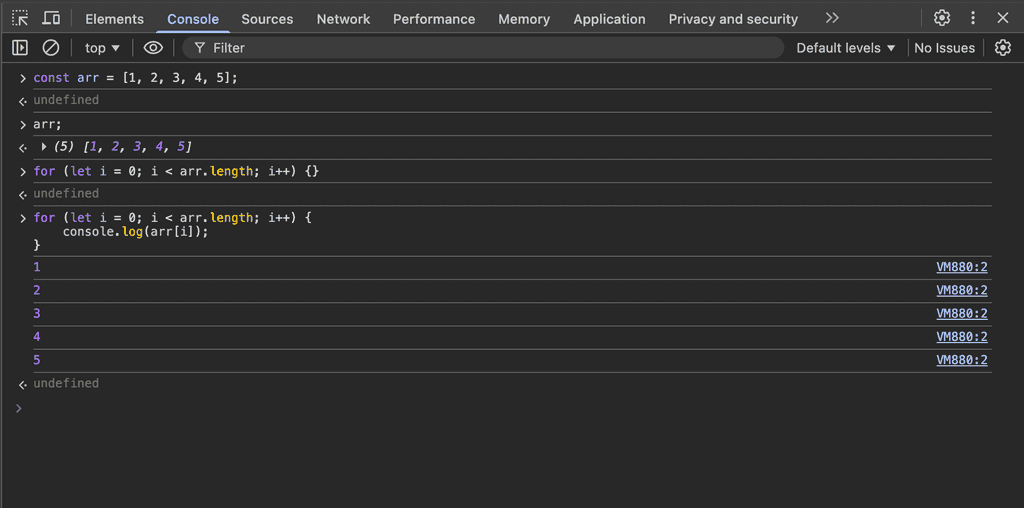
Task: Toggle the device toolbar icon
Action: [x=51, y=18]
